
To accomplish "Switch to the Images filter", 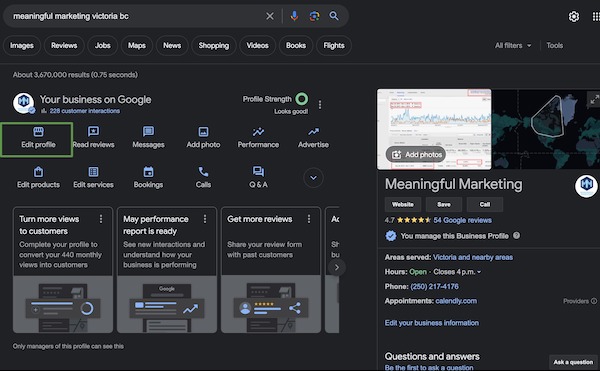I will tap(22, 46).
